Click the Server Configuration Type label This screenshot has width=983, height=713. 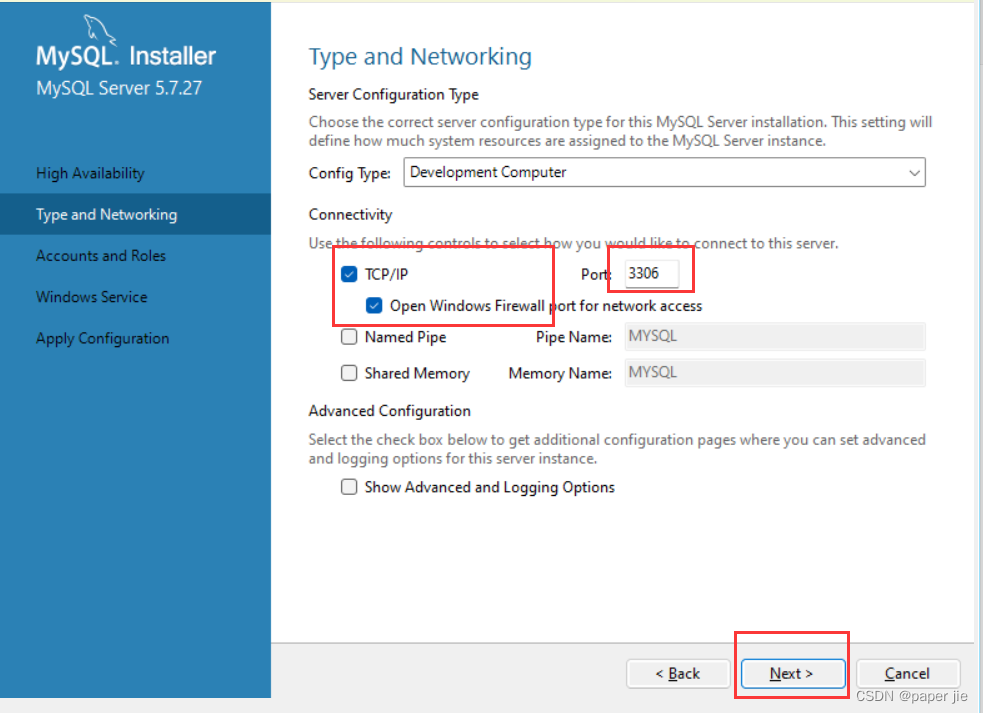pyautogui.click(x=394, y=95)
